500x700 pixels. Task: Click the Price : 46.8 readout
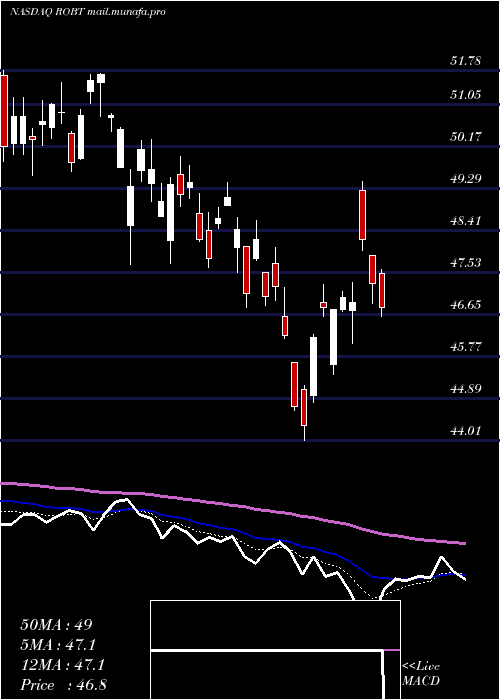coord(63,685)
